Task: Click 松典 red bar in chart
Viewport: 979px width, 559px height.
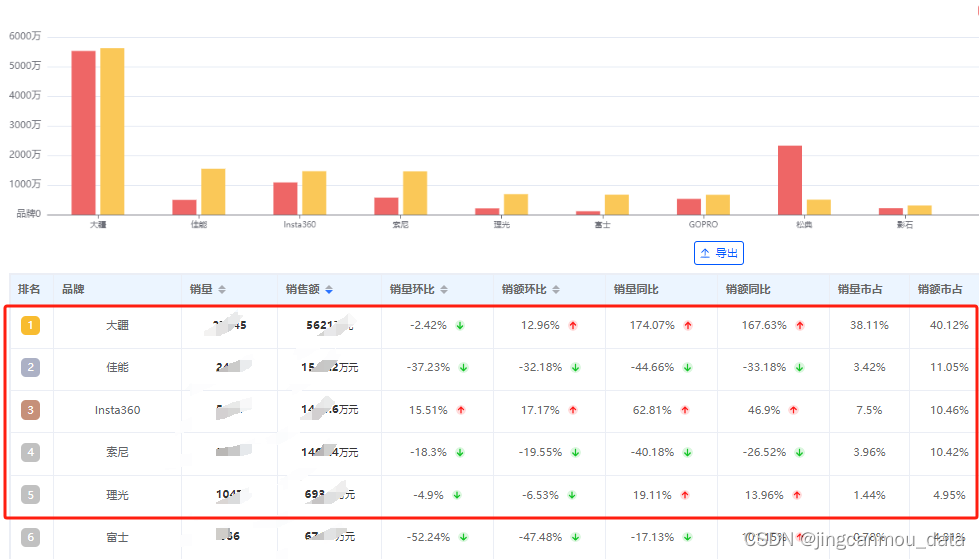Action: (790, 181)
